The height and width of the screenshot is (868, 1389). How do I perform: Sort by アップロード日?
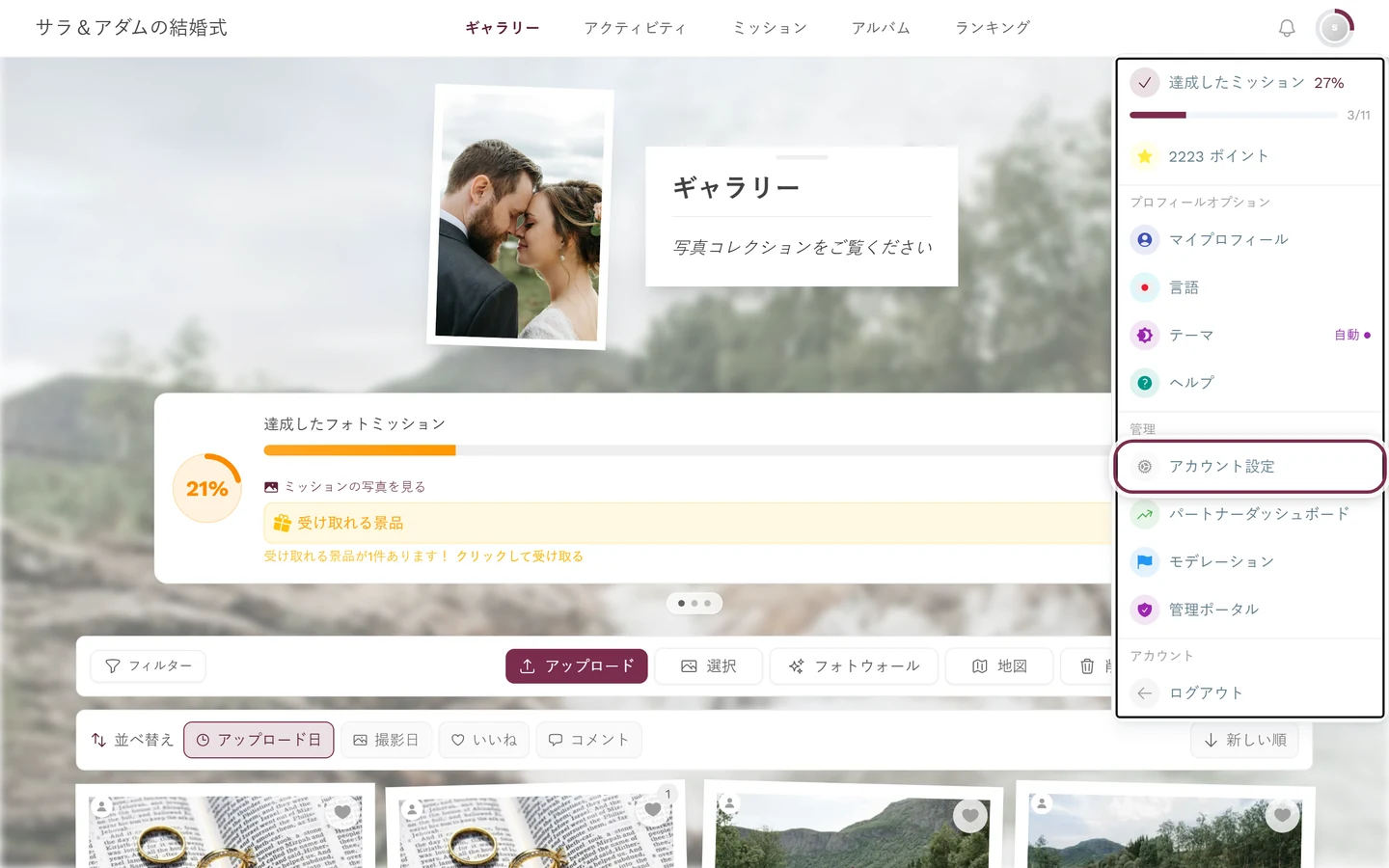(259, 740)
